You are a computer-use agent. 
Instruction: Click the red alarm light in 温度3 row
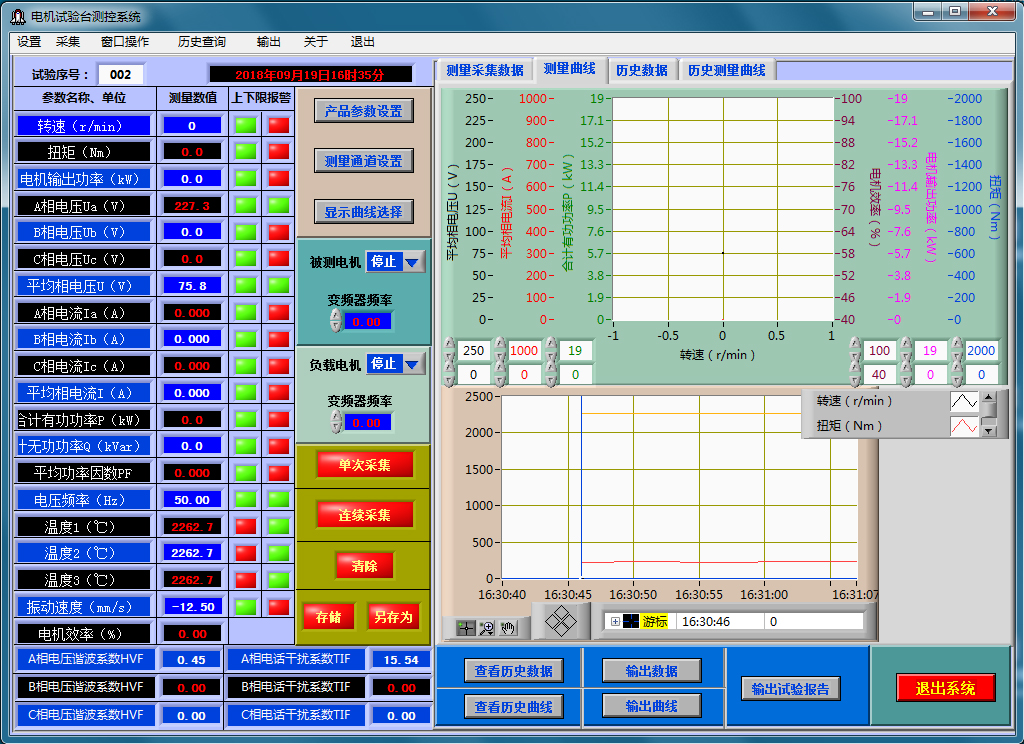[246, 579]
